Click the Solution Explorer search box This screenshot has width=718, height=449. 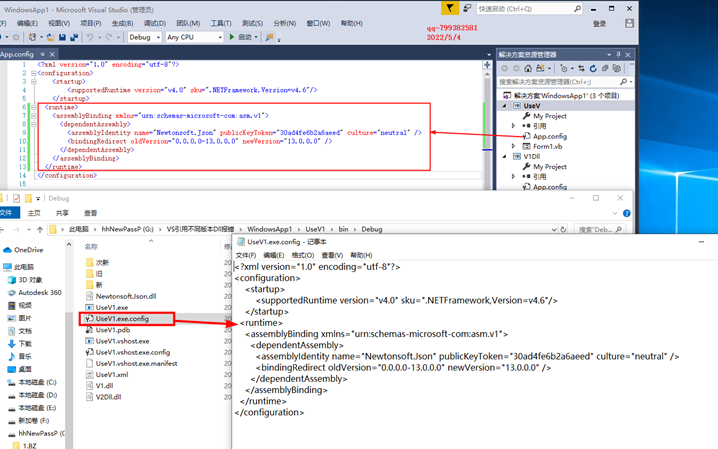[x=566, y=81]
